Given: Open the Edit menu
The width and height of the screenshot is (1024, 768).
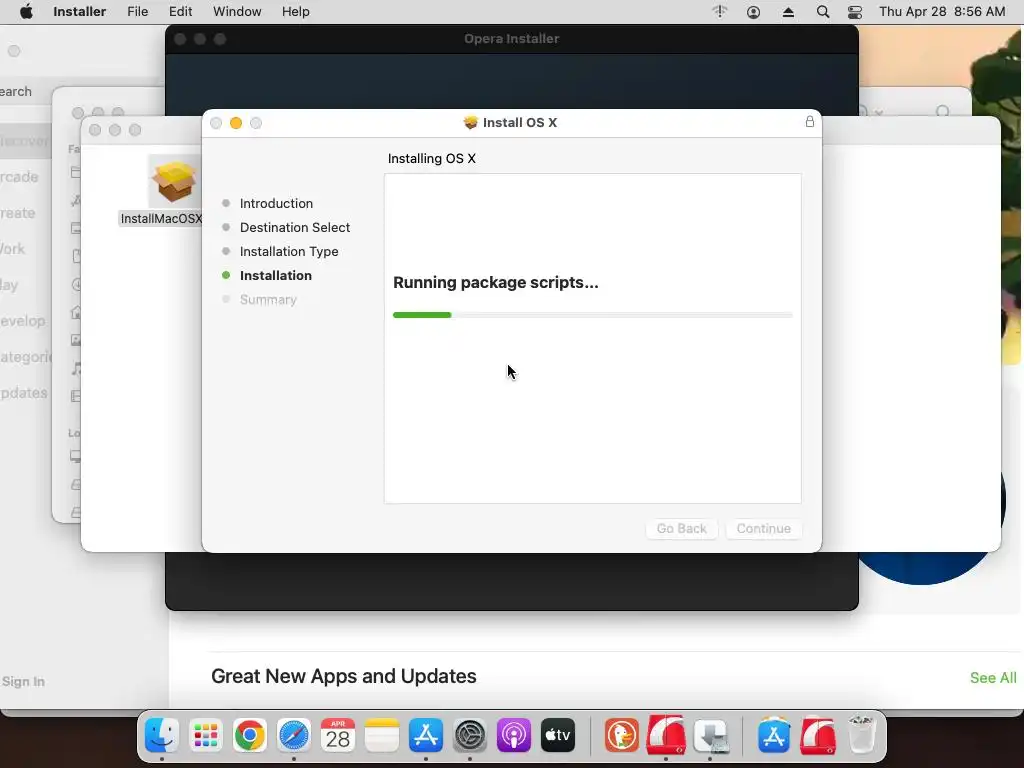Looking at the screenshot, I should (180, 12).
